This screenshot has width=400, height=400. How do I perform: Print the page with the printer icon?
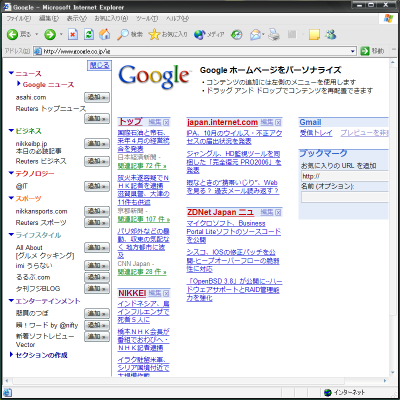[274, 34]
